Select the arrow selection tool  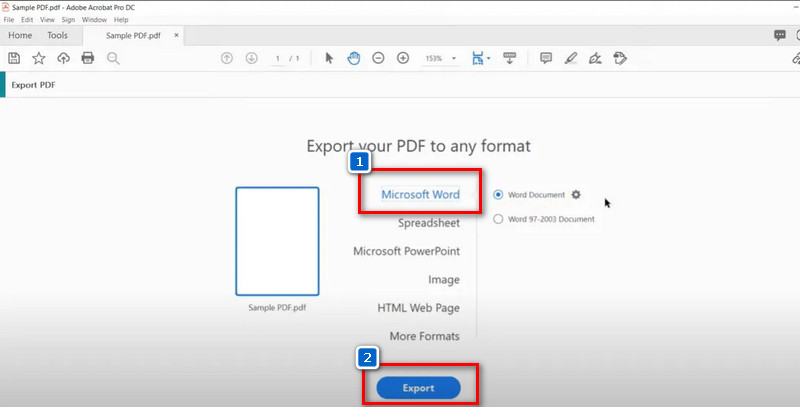click(329, 58)
